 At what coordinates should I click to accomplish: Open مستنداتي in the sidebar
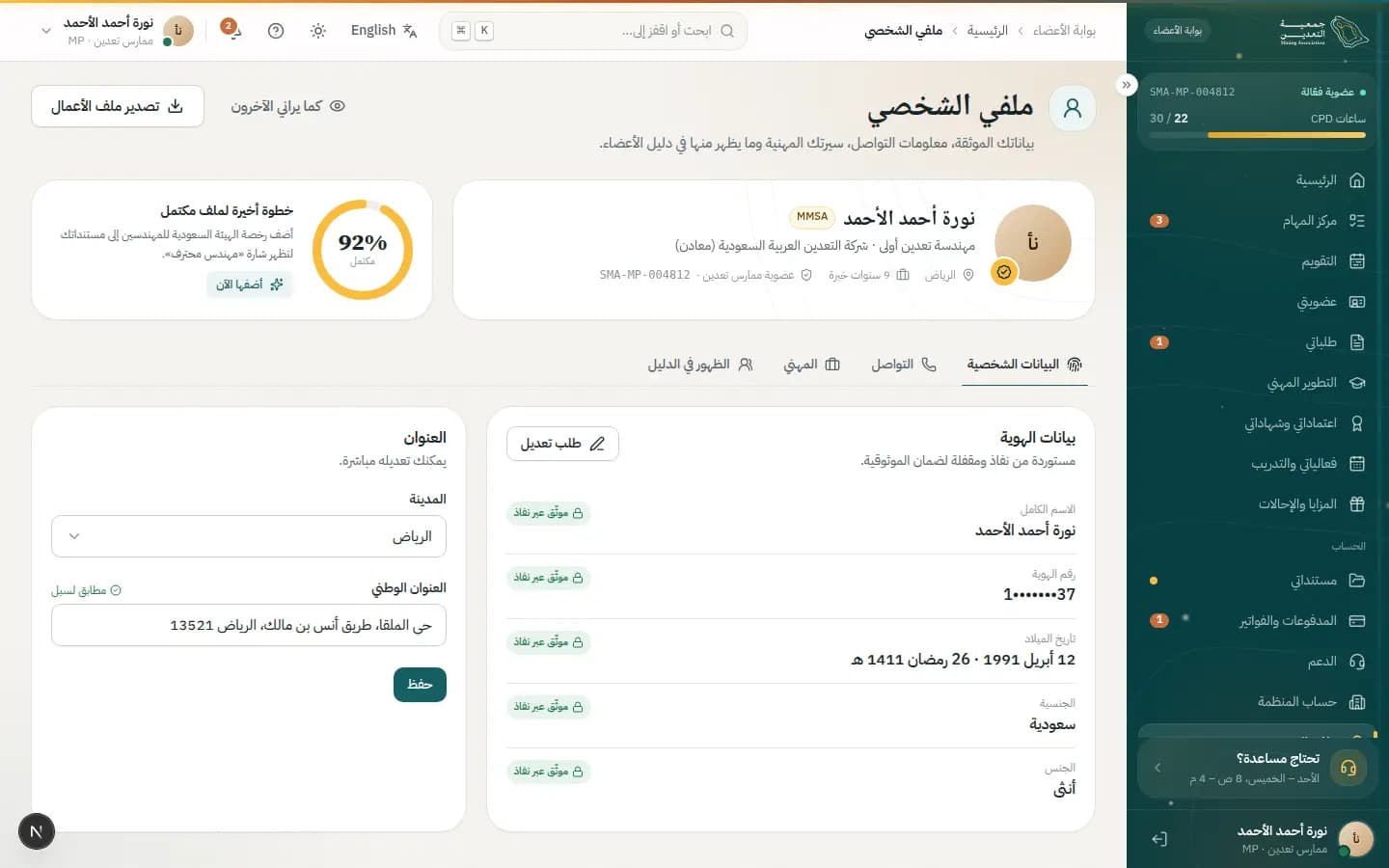point(1258,581)
